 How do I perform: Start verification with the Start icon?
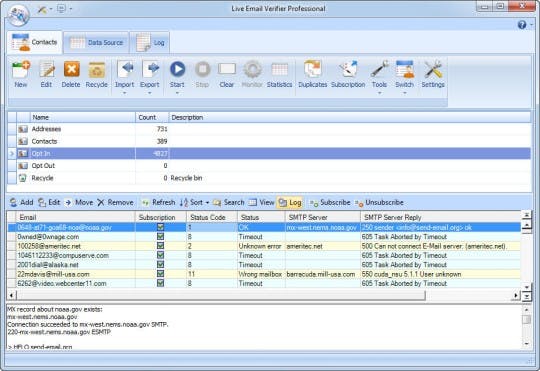(177, 69)
